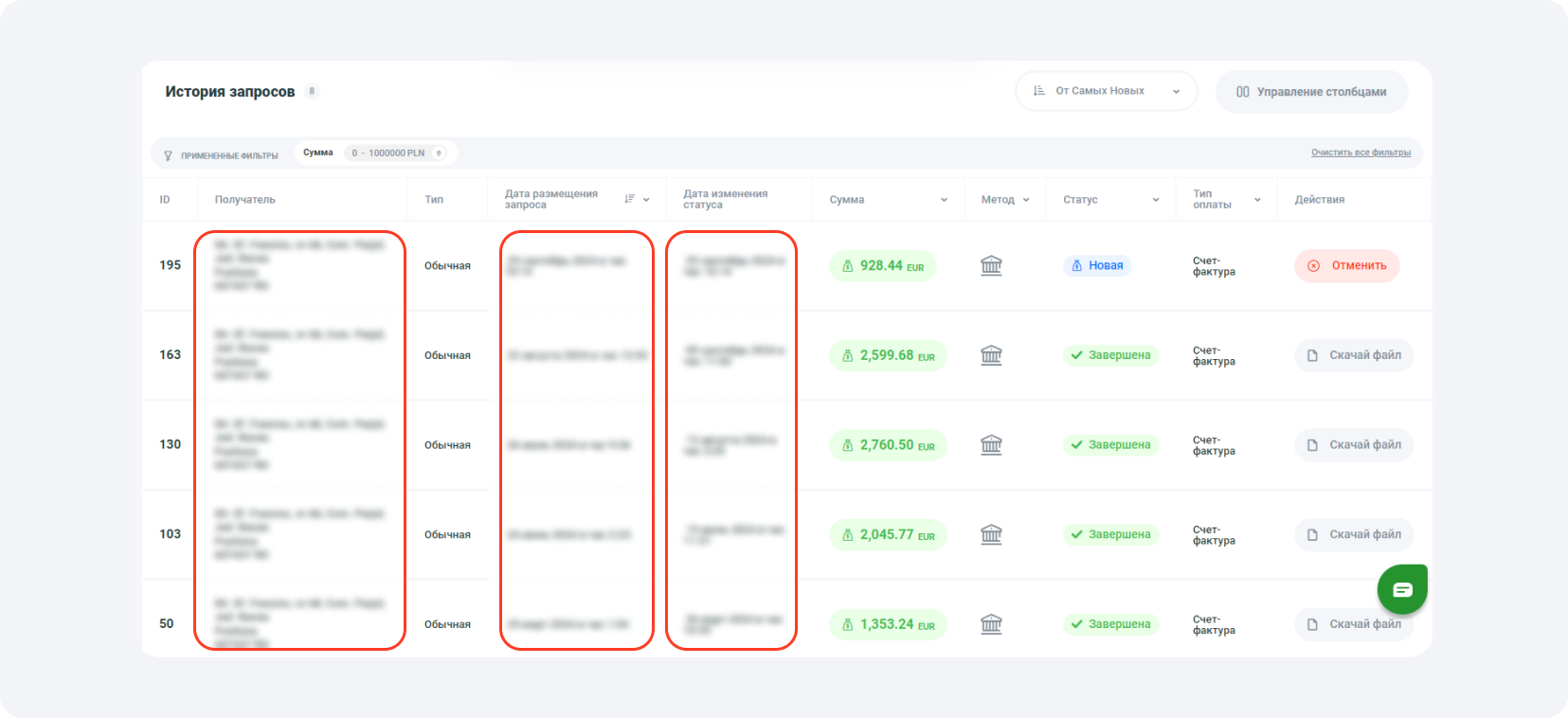Click the Дата изменения статуса column header

[726, 199]
